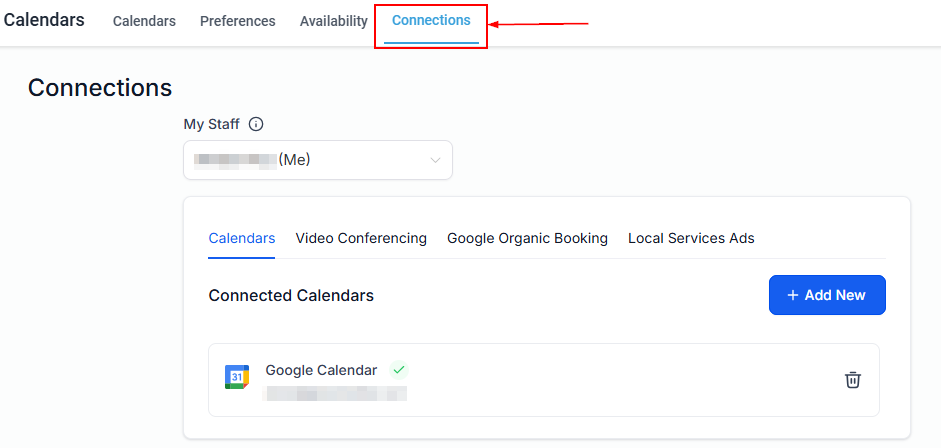
Task: Open the My Staff selection dropdown
Action: [x=317, y=160]
